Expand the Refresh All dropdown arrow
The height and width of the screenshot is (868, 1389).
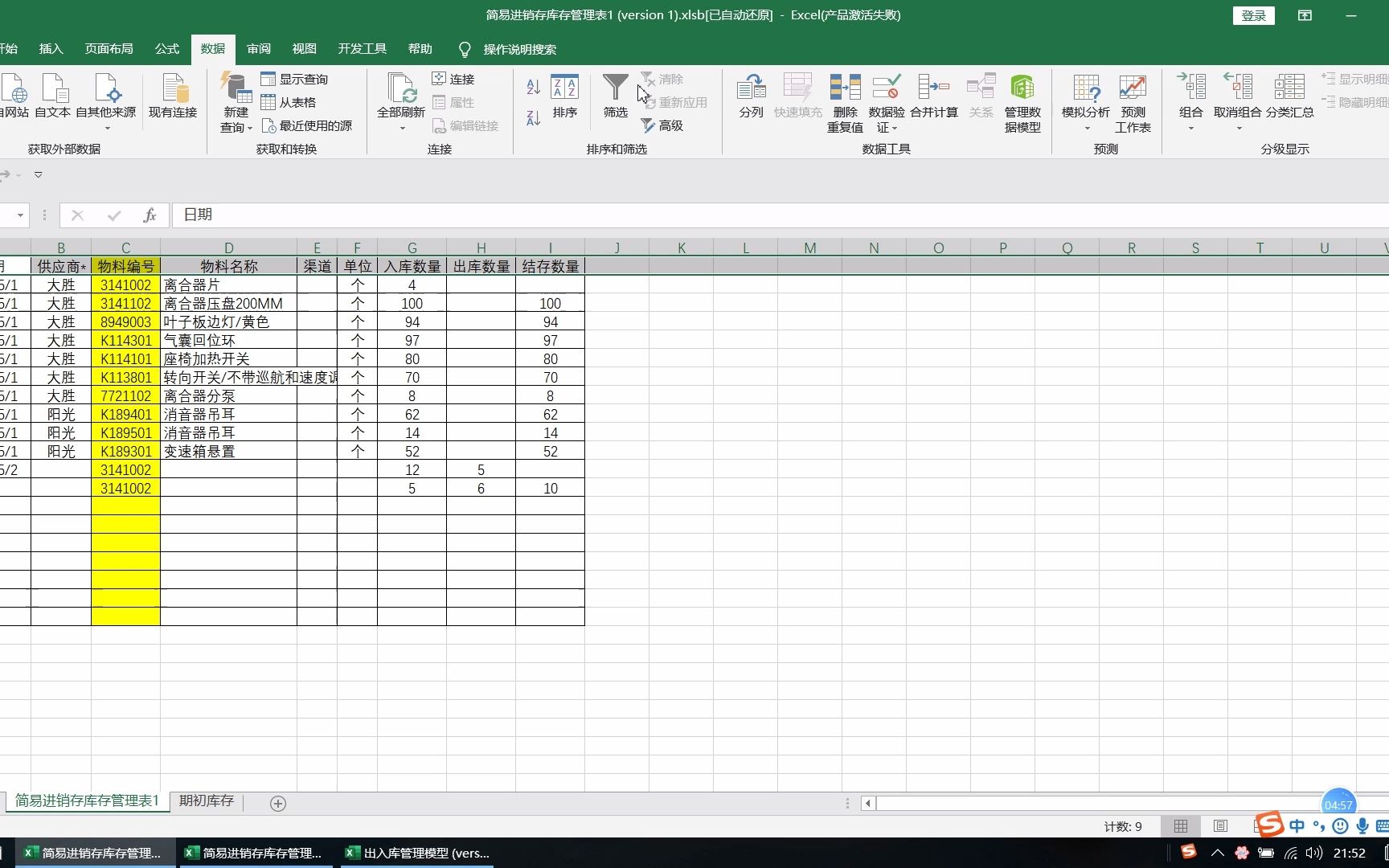pyautogui.click(x=401, y=128)
